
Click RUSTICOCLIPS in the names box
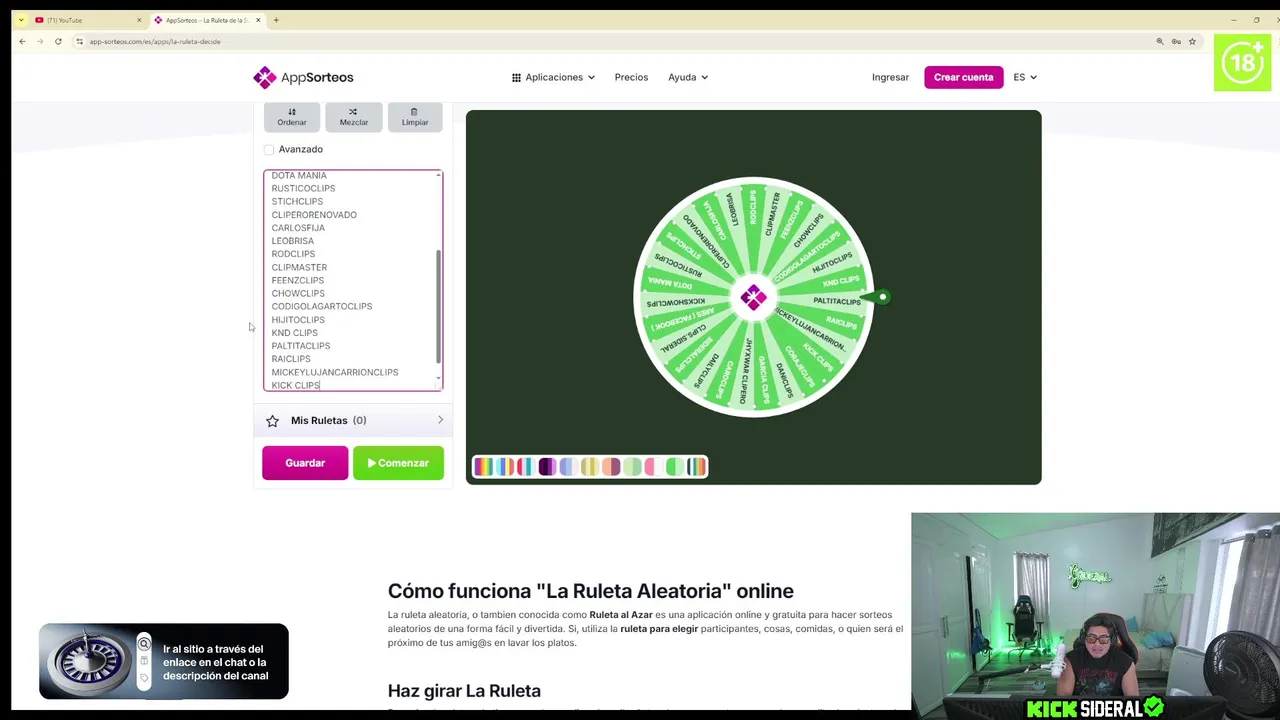[x=303, y=188]
